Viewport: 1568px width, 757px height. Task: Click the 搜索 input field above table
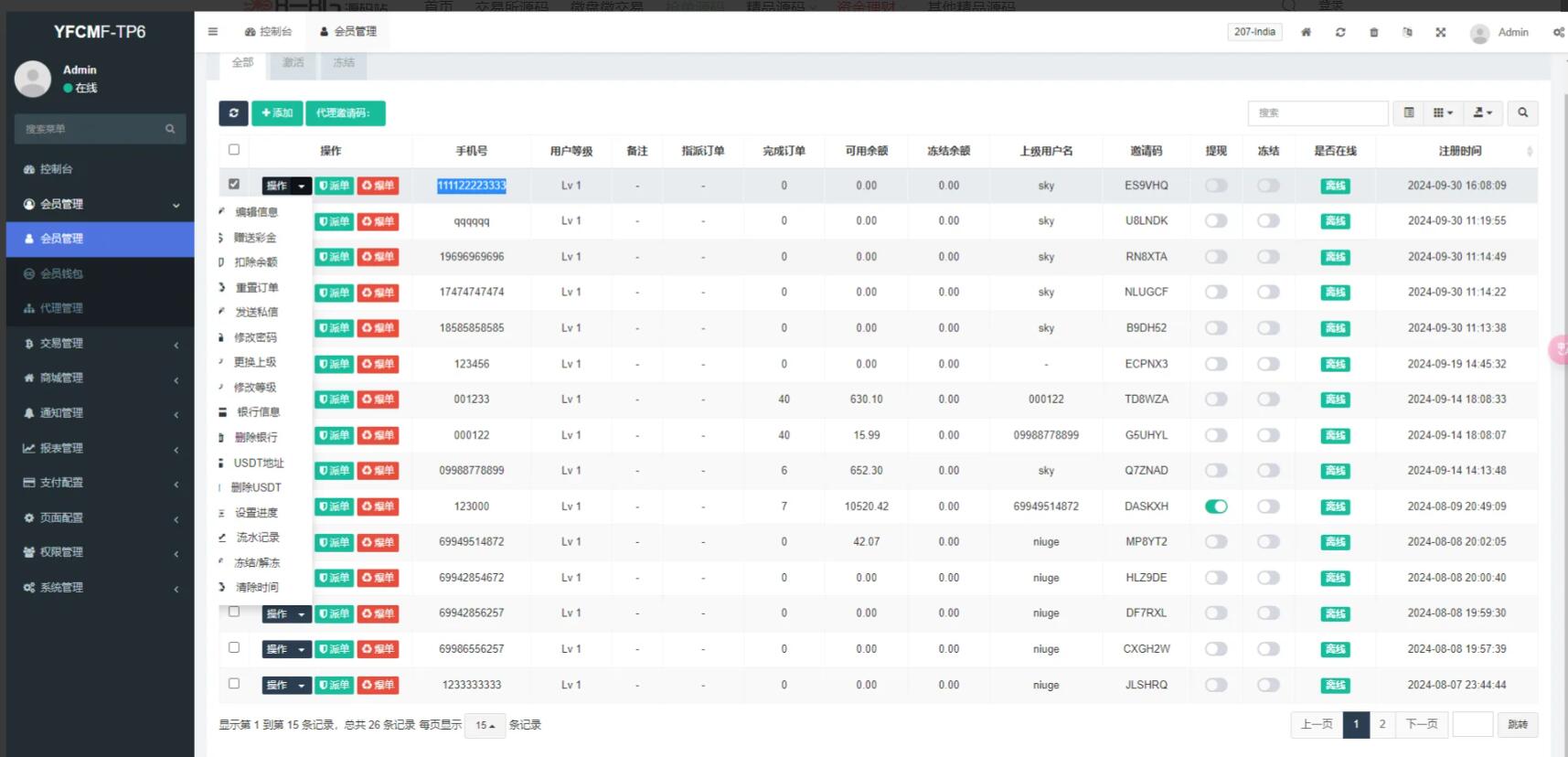click(1317, 112)
